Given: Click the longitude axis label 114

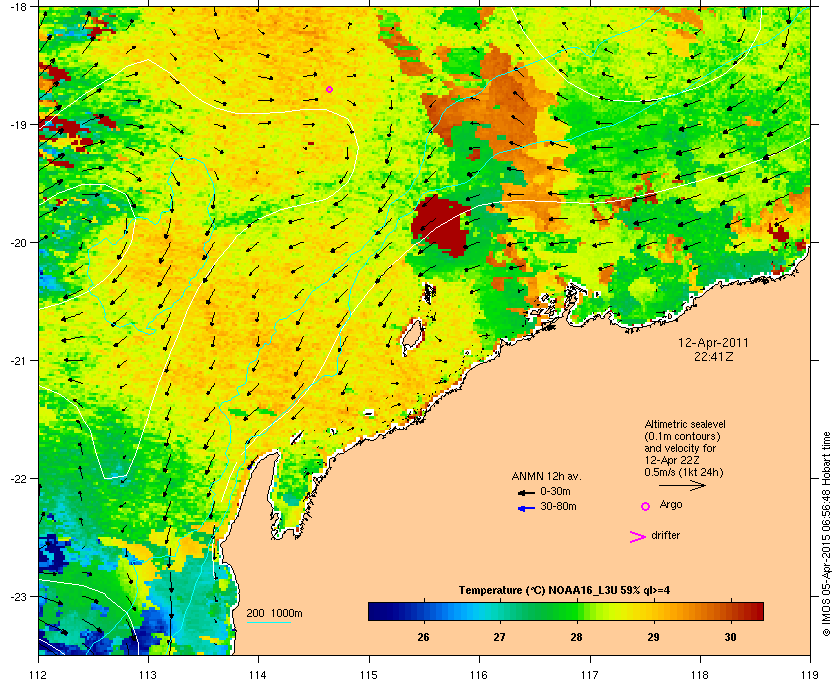Looking at the screenshot, I should coord(258,675).
